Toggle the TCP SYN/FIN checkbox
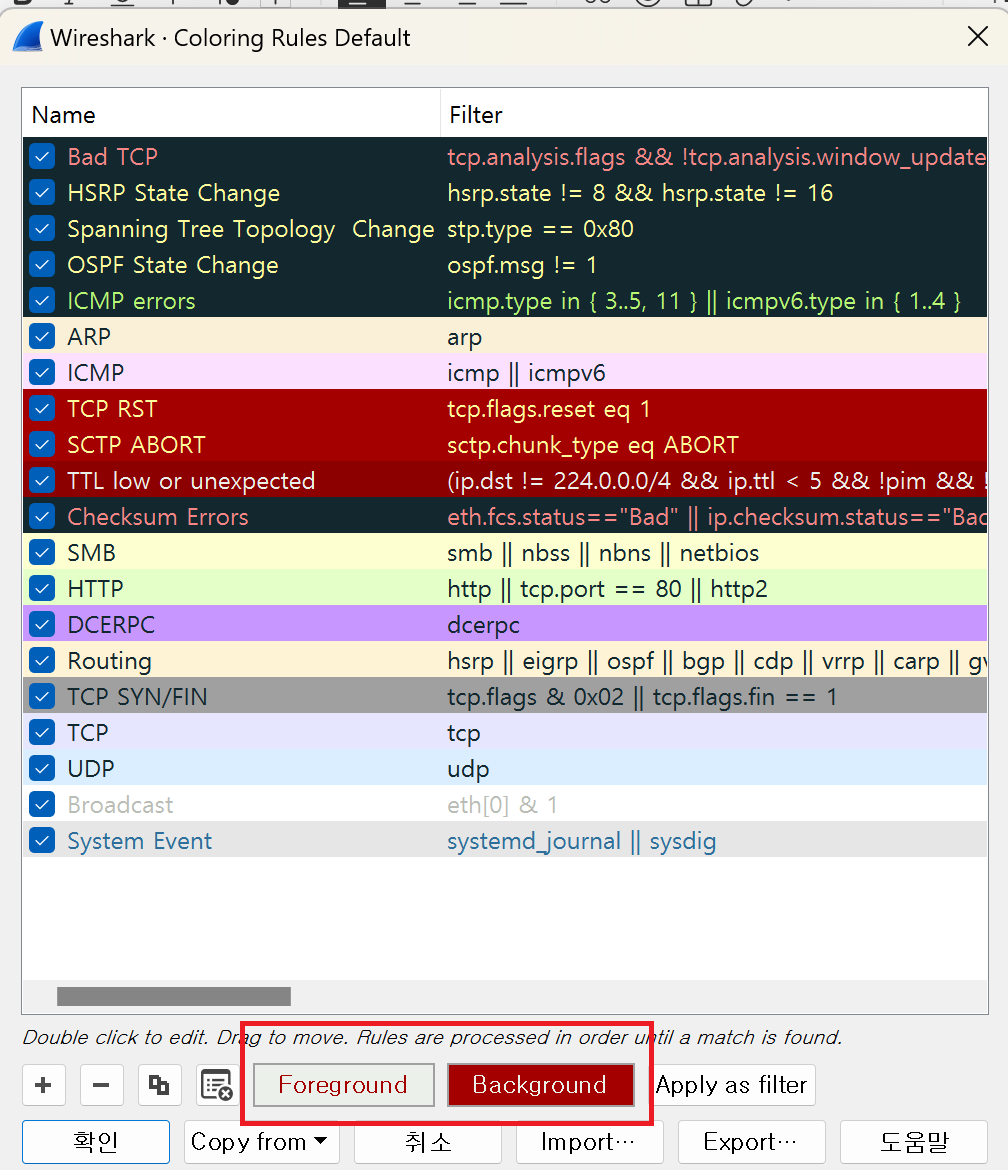The height and width of the screenshot is (1170, 1008). [x=43, y=697]
